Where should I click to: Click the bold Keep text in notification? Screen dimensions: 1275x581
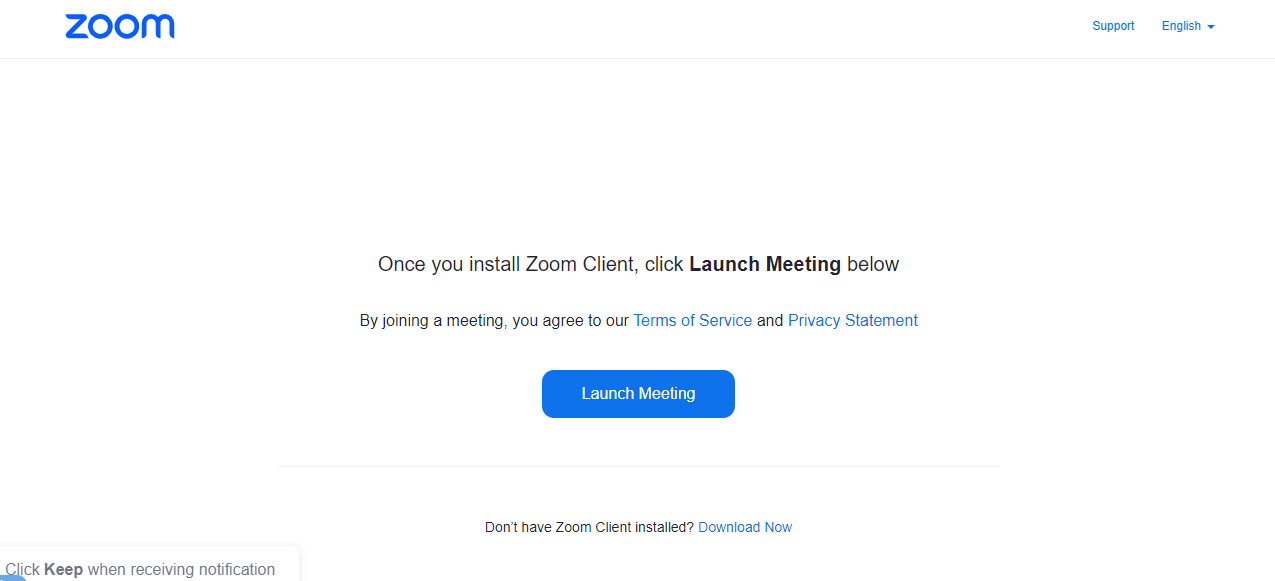click(x=65, y=569)
